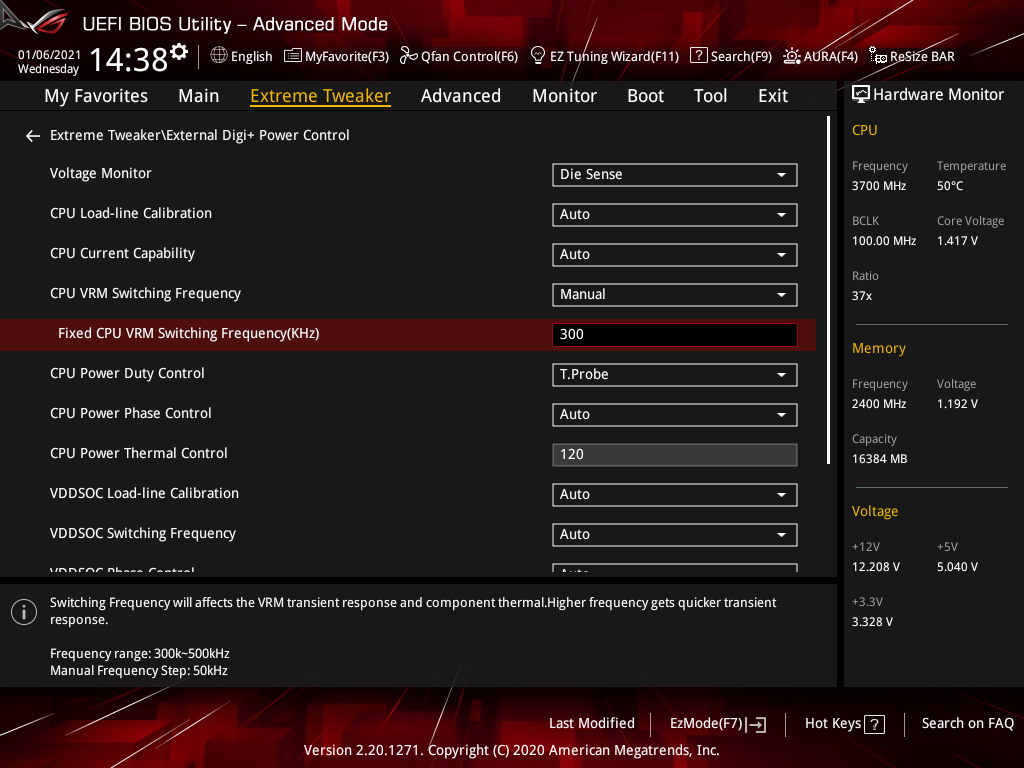Click the 16384 MB capacity value
This screenshot has width=1024, height=768.
[879, 459]
